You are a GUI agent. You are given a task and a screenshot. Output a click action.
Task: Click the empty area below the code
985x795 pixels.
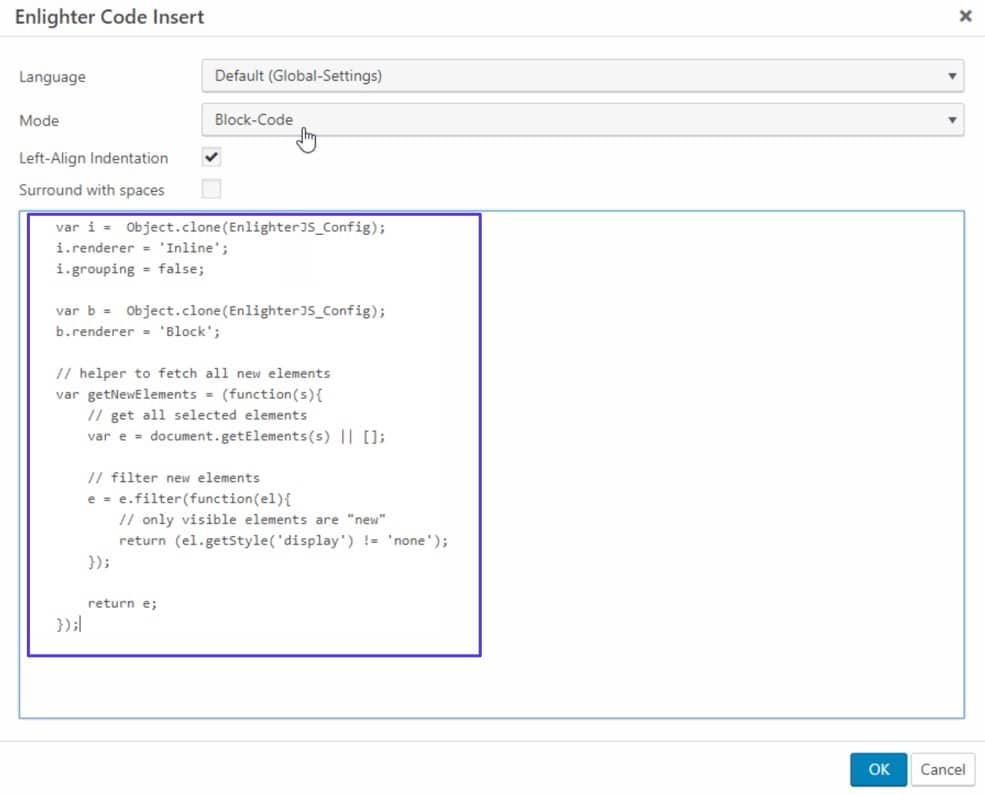[x=490, y=687]
